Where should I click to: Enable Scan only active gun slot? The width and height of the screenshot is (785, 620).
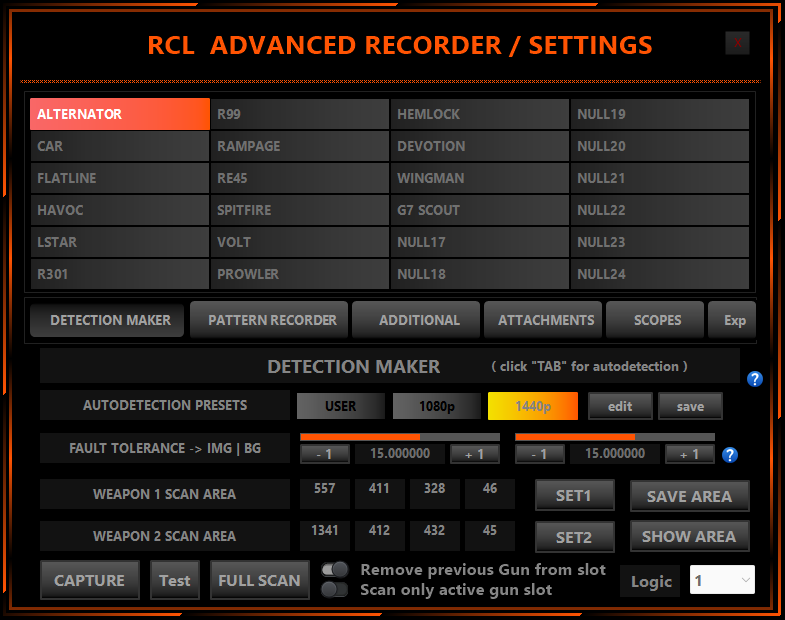335,589
